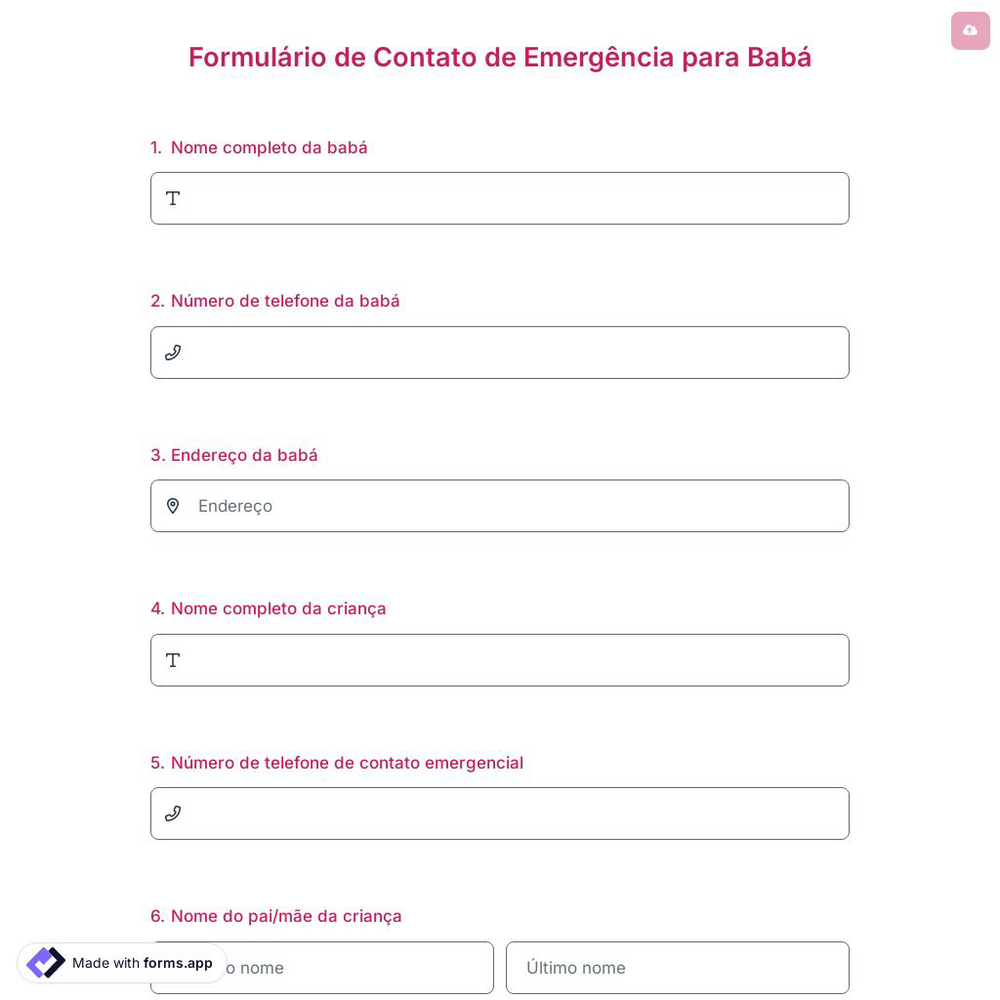Click the text icon in the criança name field

click(173, 660)
